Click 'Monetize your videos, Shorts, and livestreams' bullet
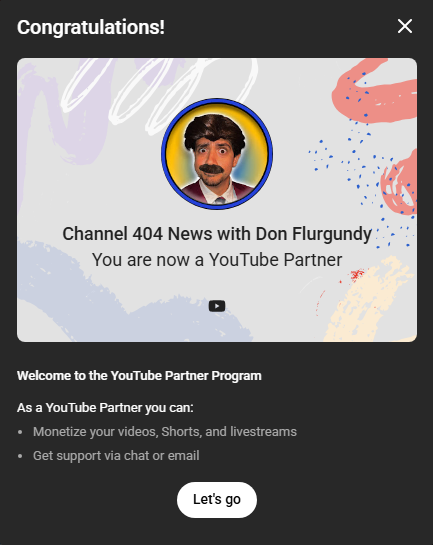Viewport: 433px width, 545px height. 165,432
